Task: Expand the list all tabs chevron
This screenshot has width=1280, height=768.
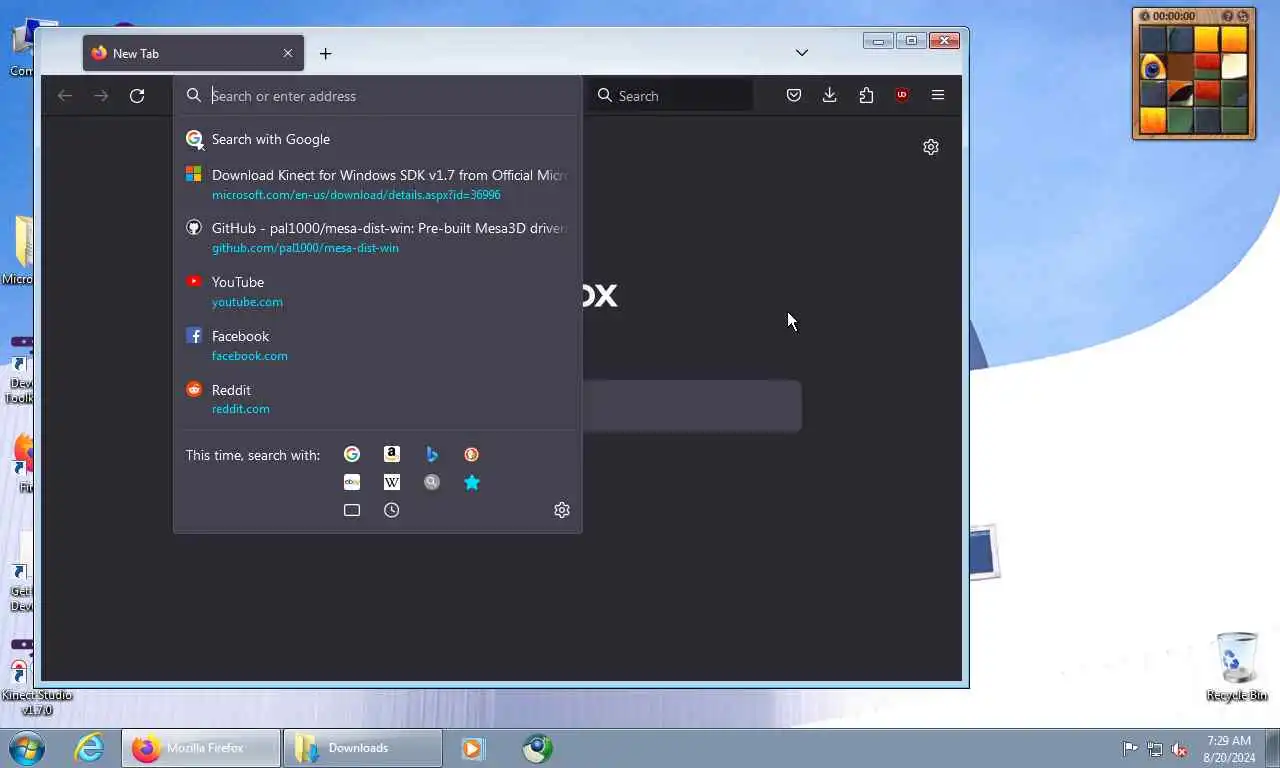Action: [x=802, y=53]
